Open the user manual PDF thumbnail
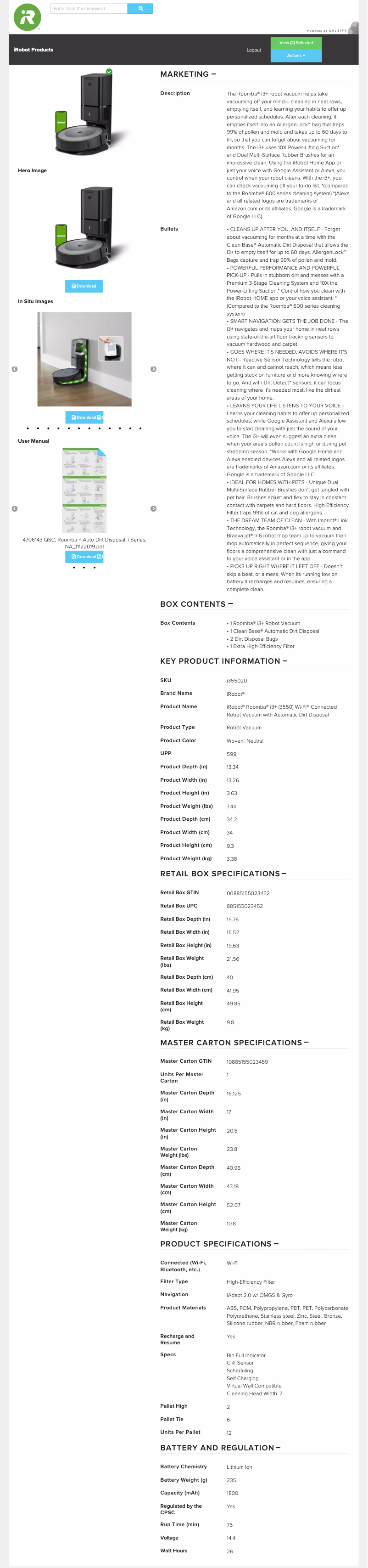The width and height of the screenshot is (368, 1568). (84, 490)
